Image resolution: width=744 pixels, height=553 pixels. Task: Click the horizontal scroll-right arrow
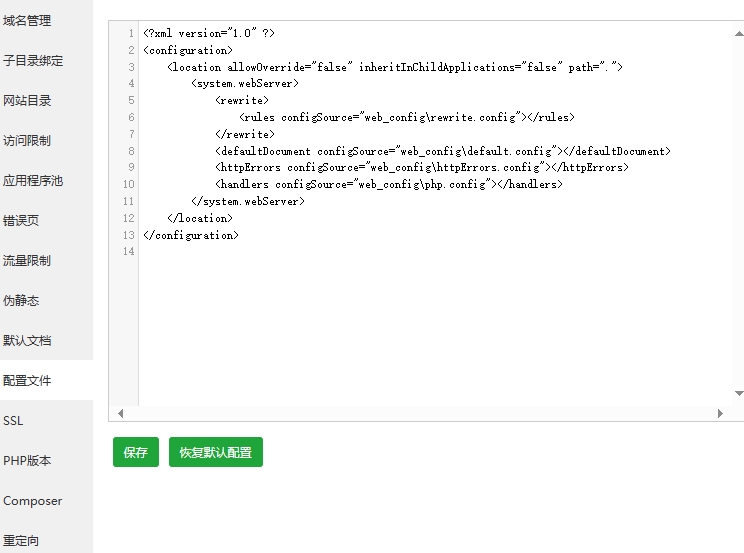pos(720,413)
